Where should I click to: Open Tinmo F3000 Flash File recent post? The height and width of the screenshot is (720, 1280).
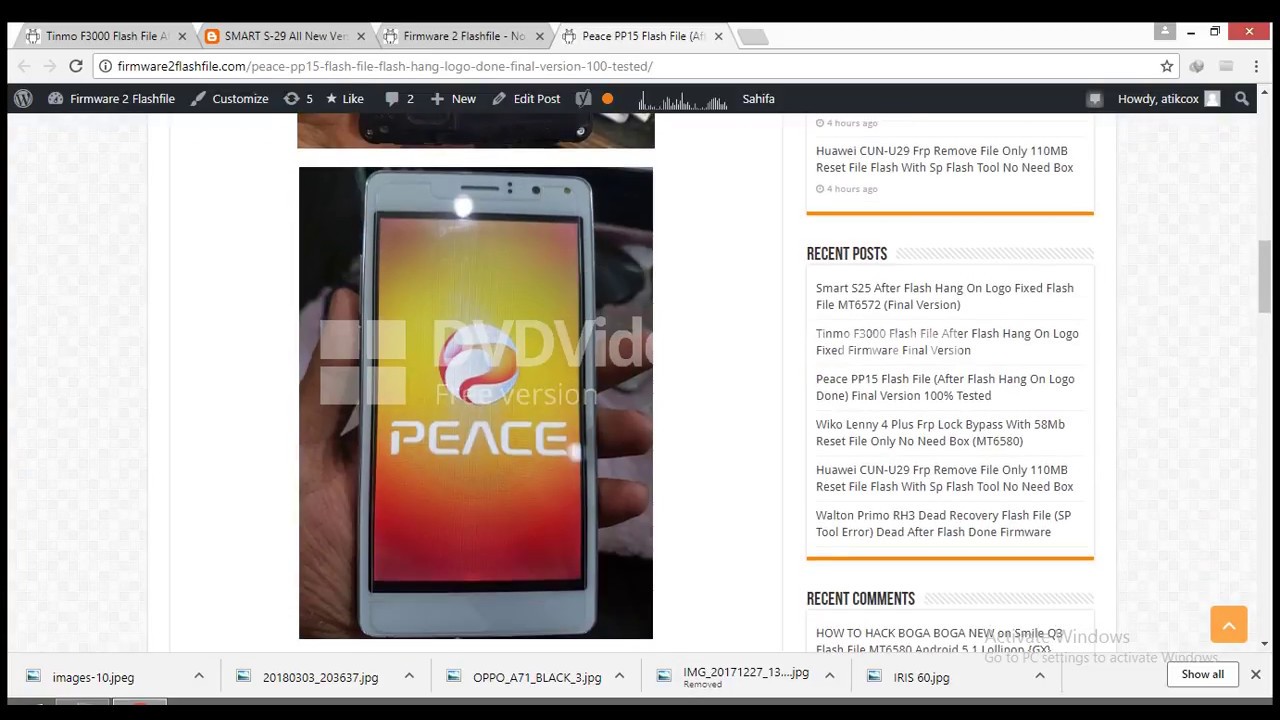pyautogui.click(x=947, y=342)
